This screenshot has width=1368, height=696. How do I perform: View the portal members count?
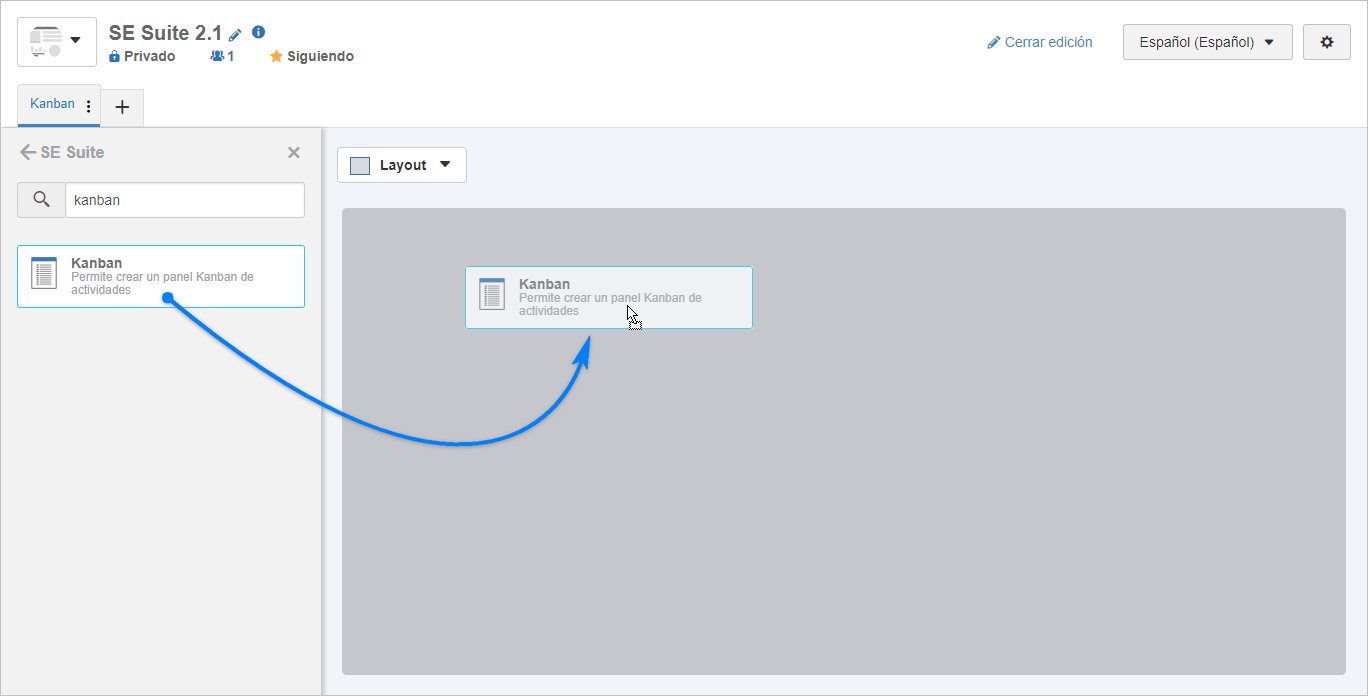(x=222, y=56)
